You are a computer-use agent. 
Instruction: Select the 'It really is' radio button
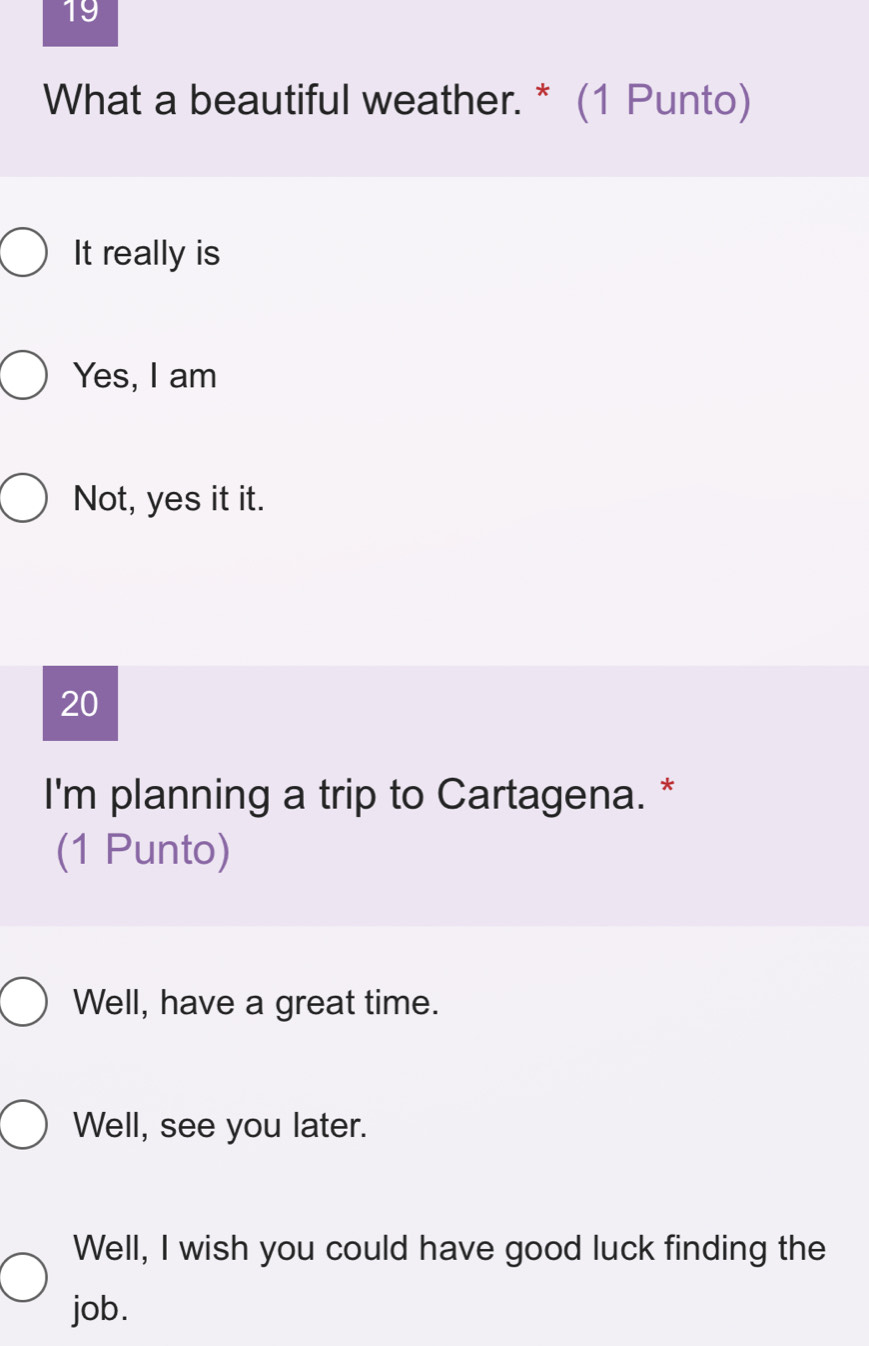coord(23,254)
